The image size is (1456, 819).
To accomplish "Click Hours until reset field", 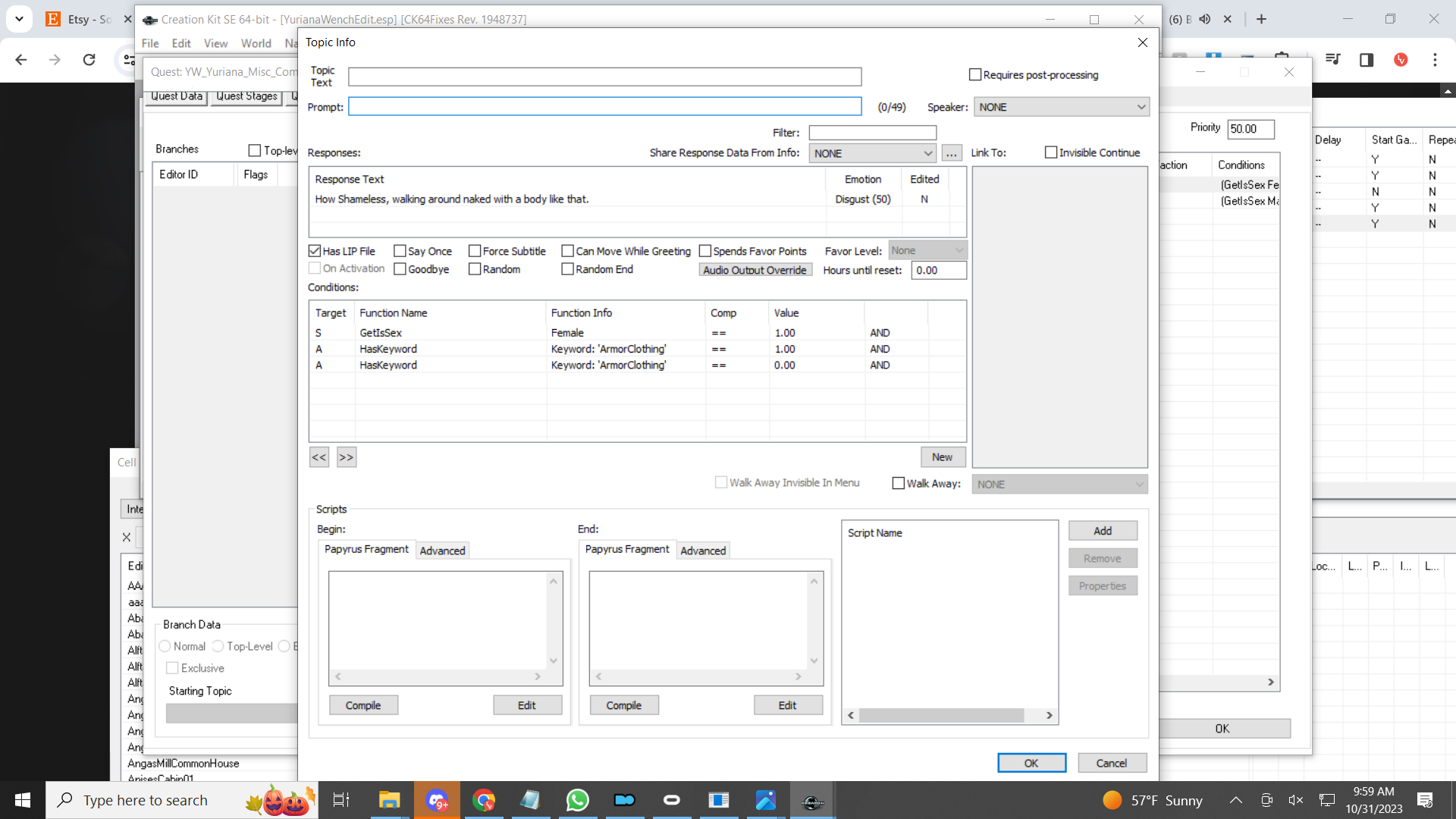I will 938,270.
